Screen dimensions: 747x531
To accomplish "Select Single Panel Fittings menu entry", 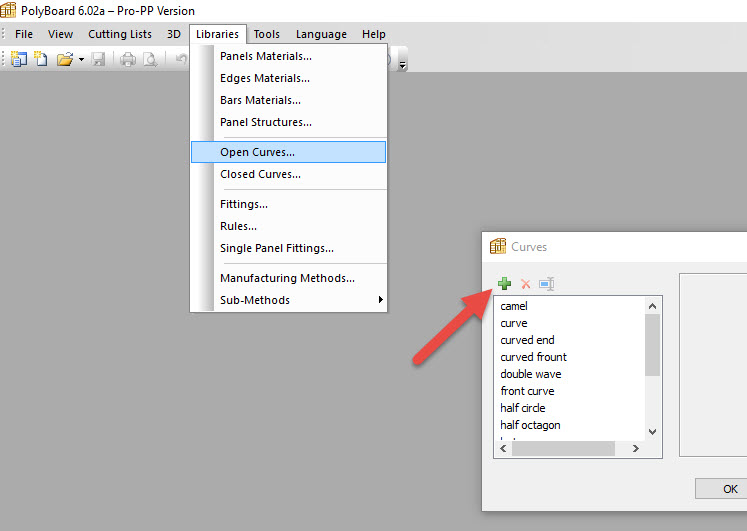I will click(x=289, y=248).
